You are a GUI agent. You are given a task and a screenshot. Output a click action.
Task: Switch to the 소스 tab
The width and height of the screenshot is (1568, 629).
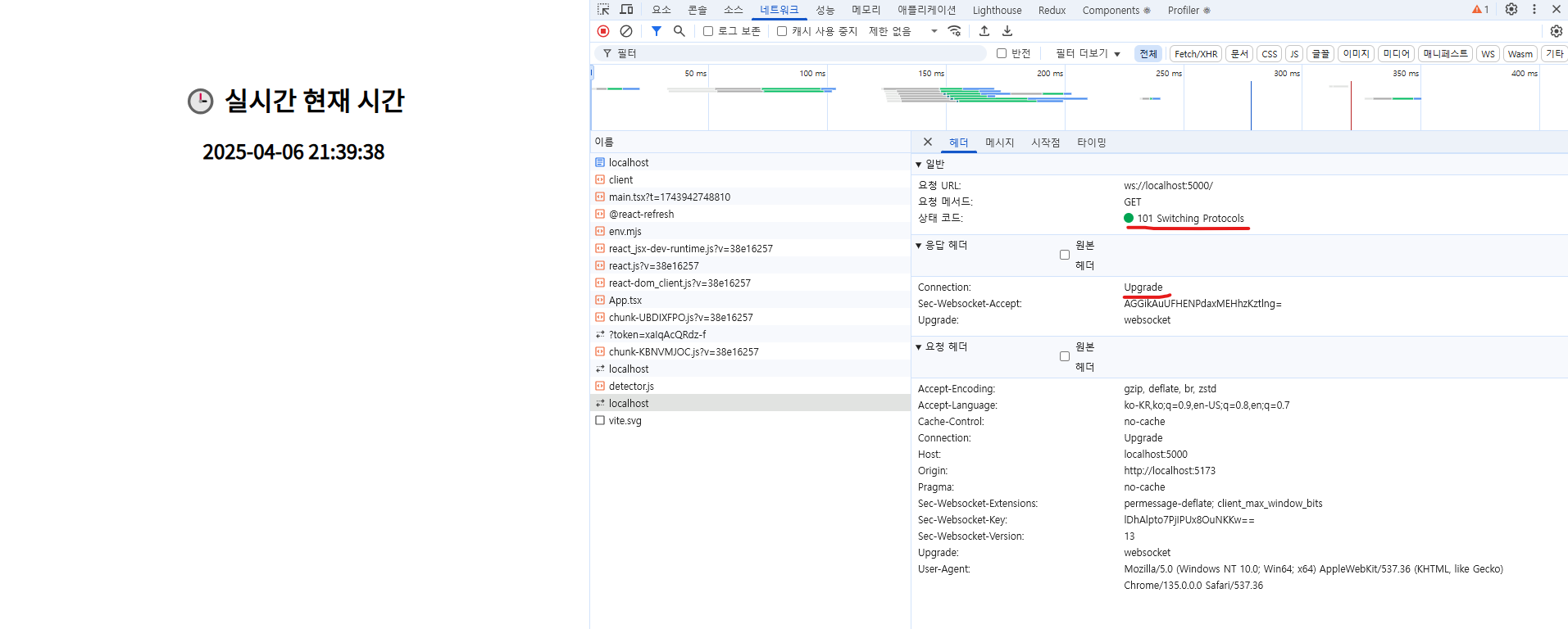734,10
